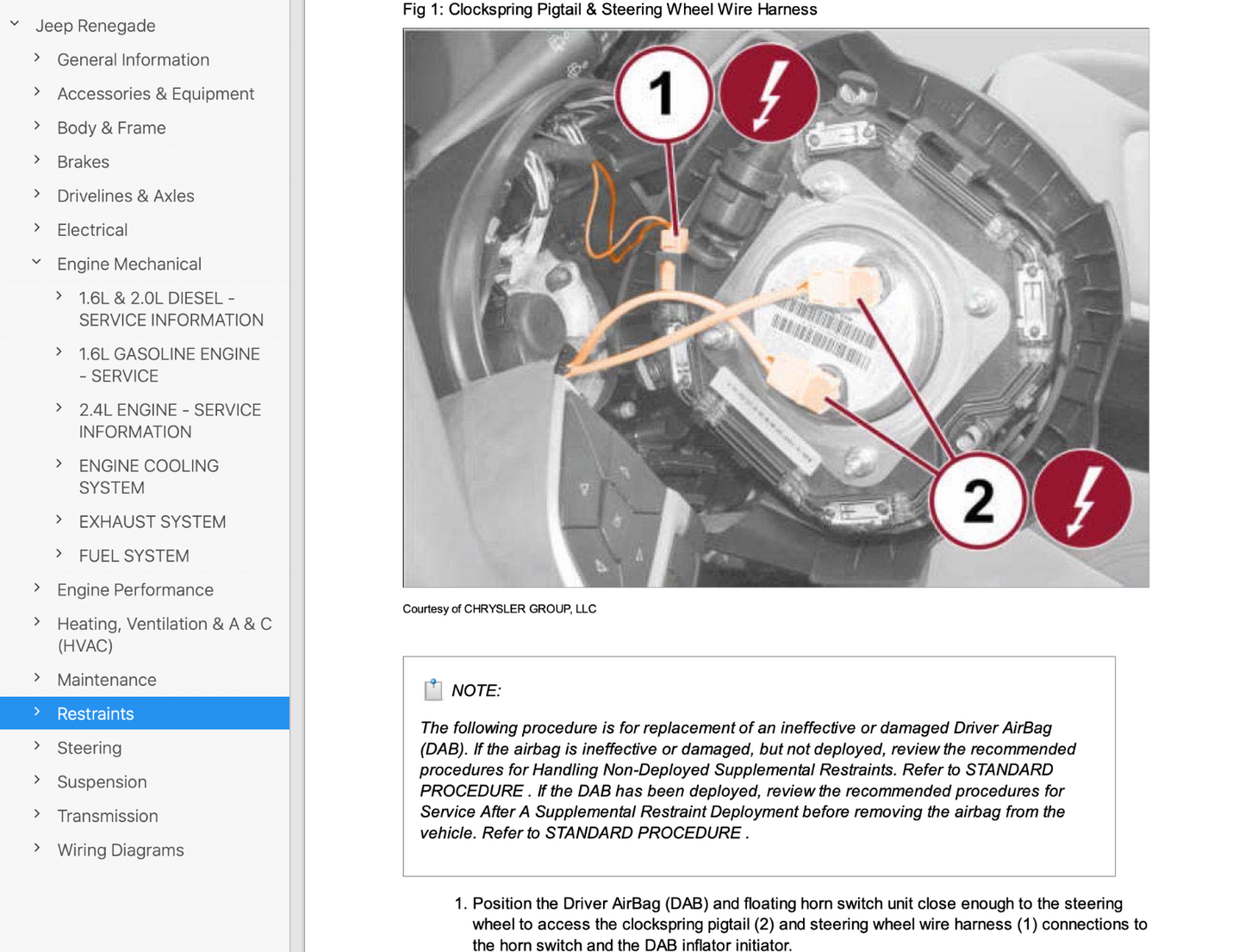Expand the Electrical section arrow

(x=37, y=229)
